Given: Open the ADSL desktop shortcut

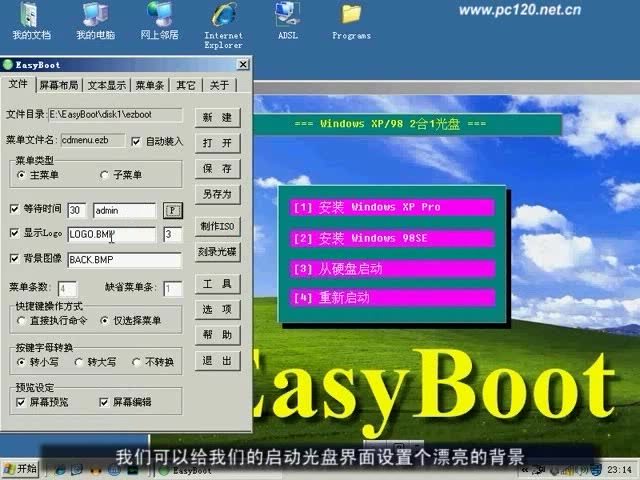Looking at the screenshot, I should [x=288, y=20].
